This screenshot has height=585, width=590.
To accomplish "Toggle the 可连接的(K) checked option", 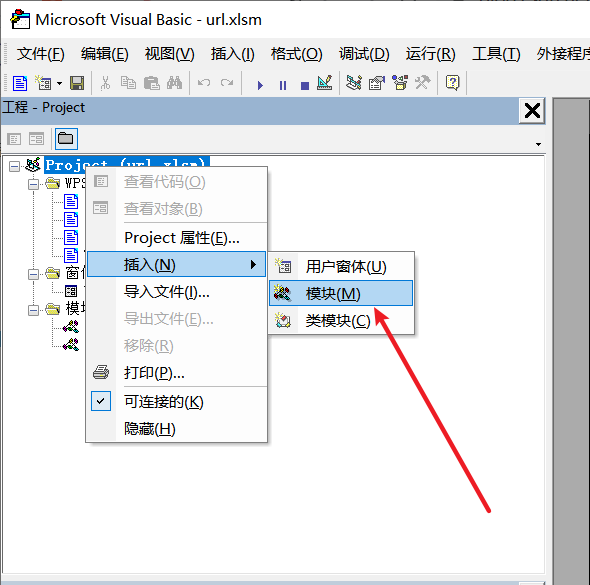I will [x=176, y=401].
